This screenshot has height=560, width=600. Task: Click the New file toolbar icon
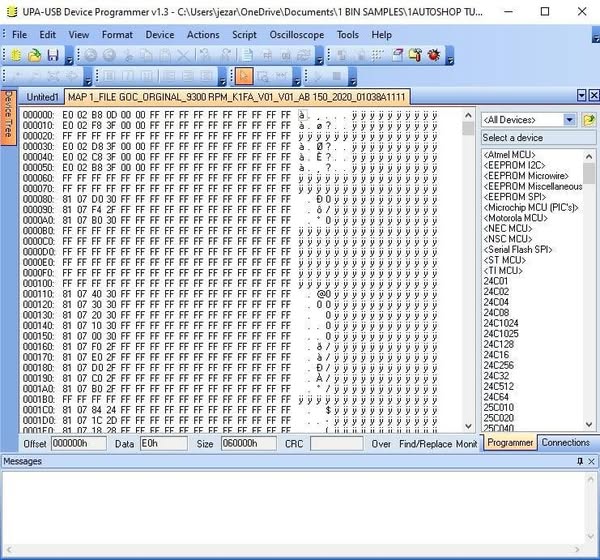(17, 55)
